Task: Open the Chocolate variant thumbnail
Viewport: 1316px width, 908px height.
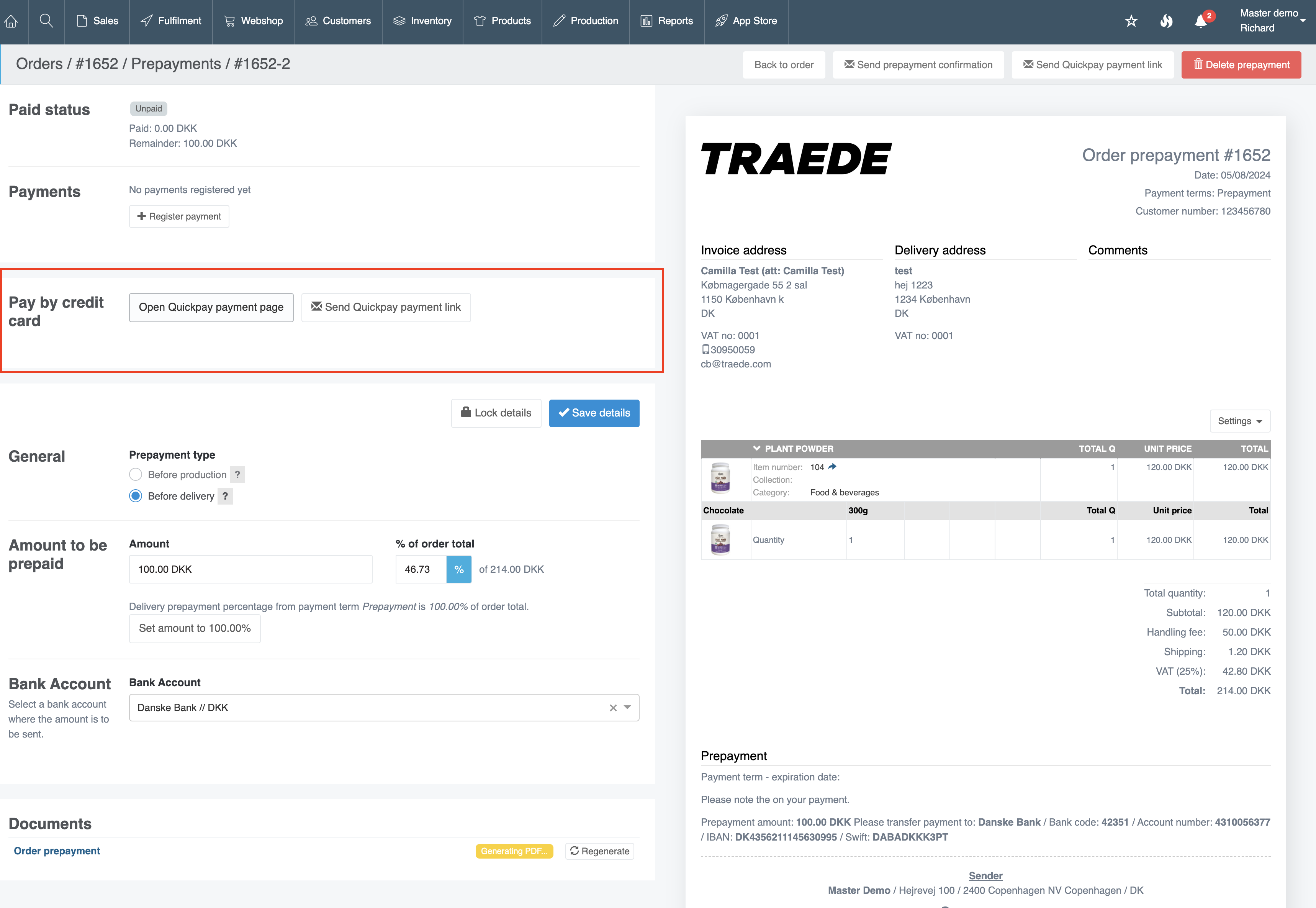Action: (720, 539)
